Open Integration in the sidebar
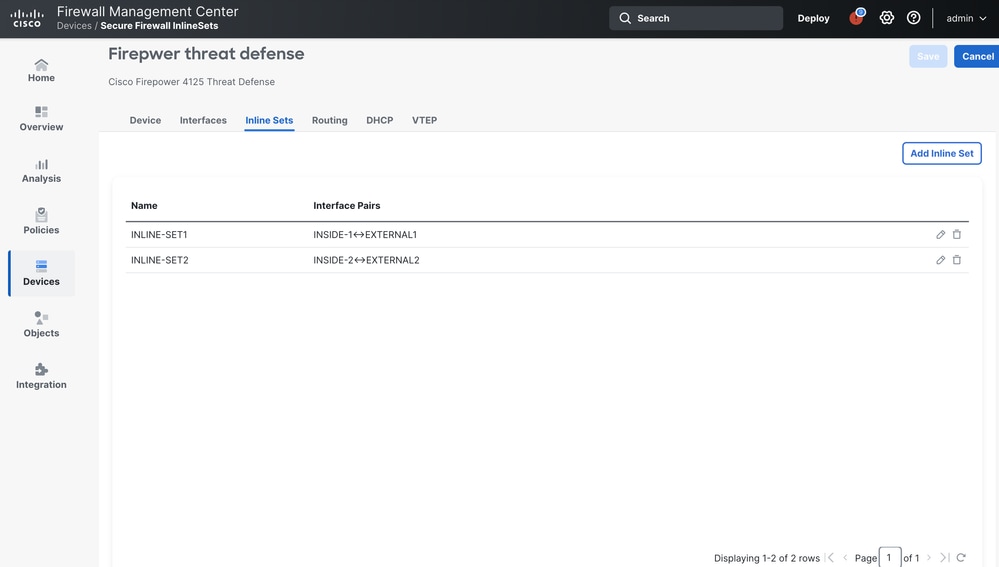This screenshot has width=999, height=567. click(41, 377)
